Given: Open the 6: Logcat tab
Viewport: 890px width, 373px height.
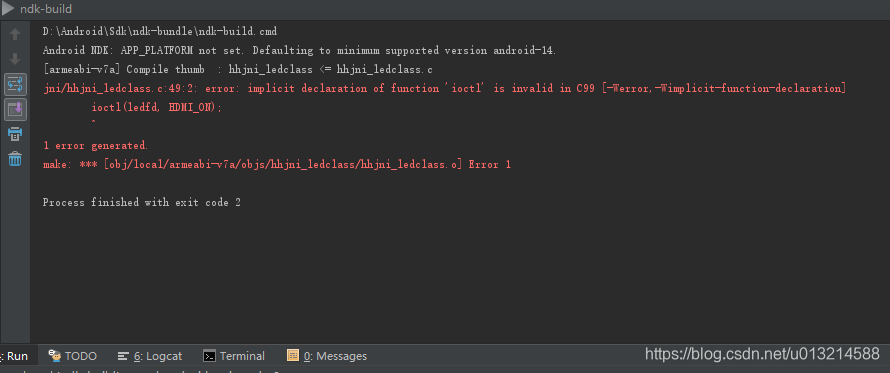Looking at the screenshot, I should [150, 356].
